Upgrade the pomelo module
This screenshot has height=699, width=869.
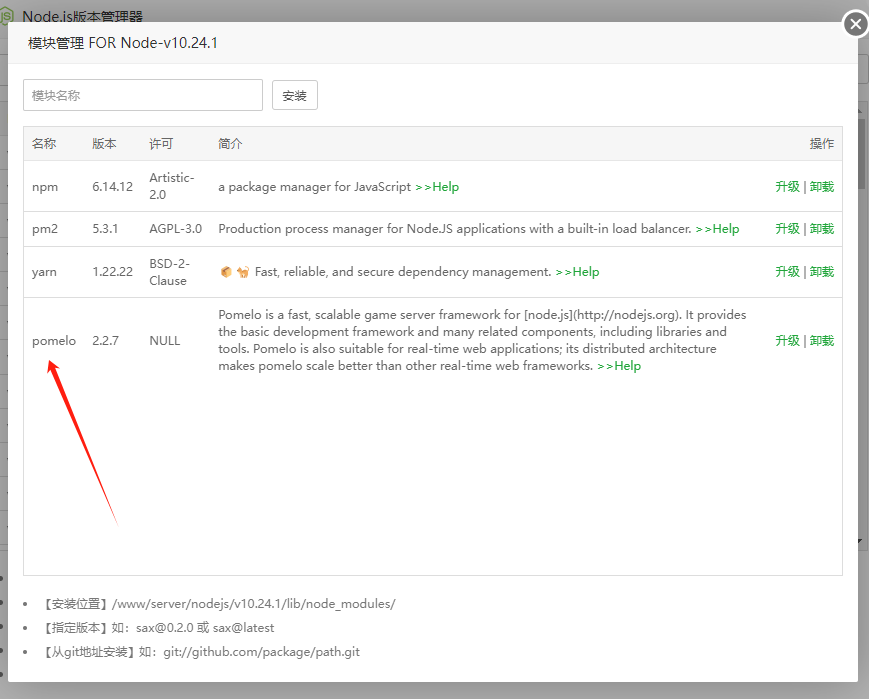tap(788, 341)
